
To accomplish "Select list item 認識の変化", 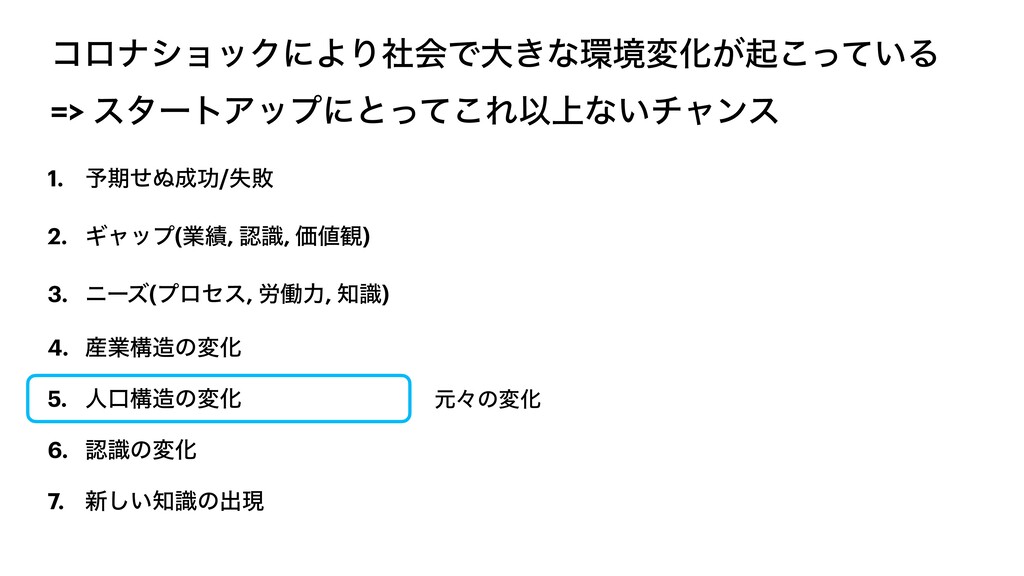I will coord(141,450).
